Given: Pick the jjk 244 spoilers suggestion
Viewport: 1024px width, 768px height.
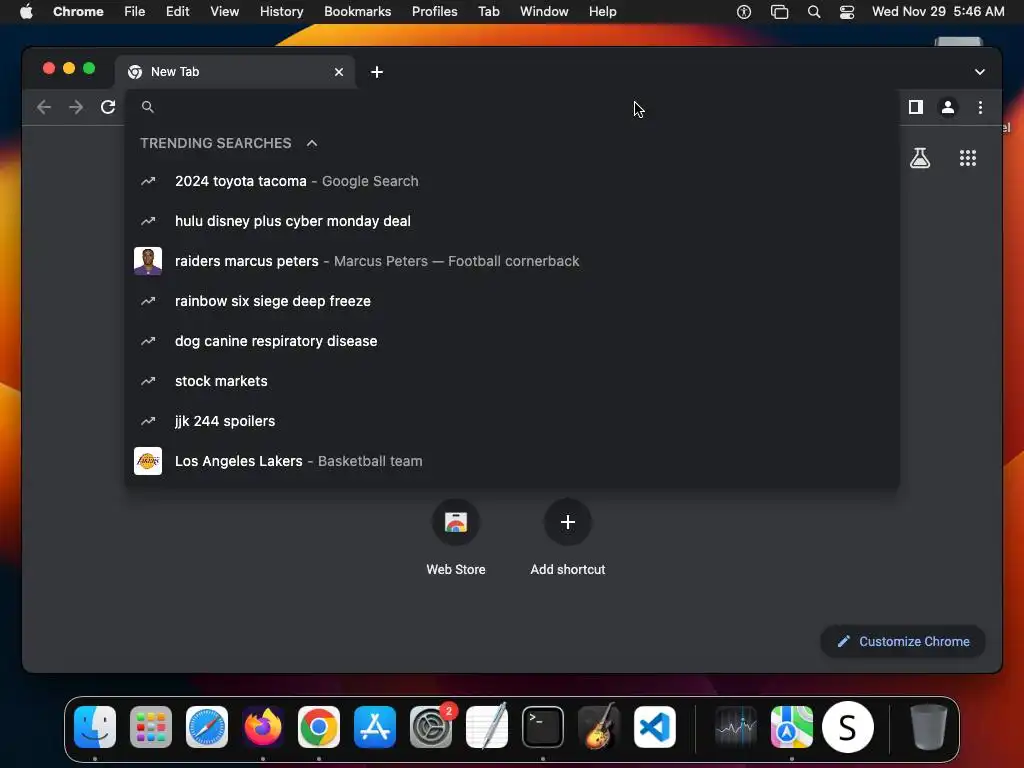Looking at the screenshot, I should 512,421.
